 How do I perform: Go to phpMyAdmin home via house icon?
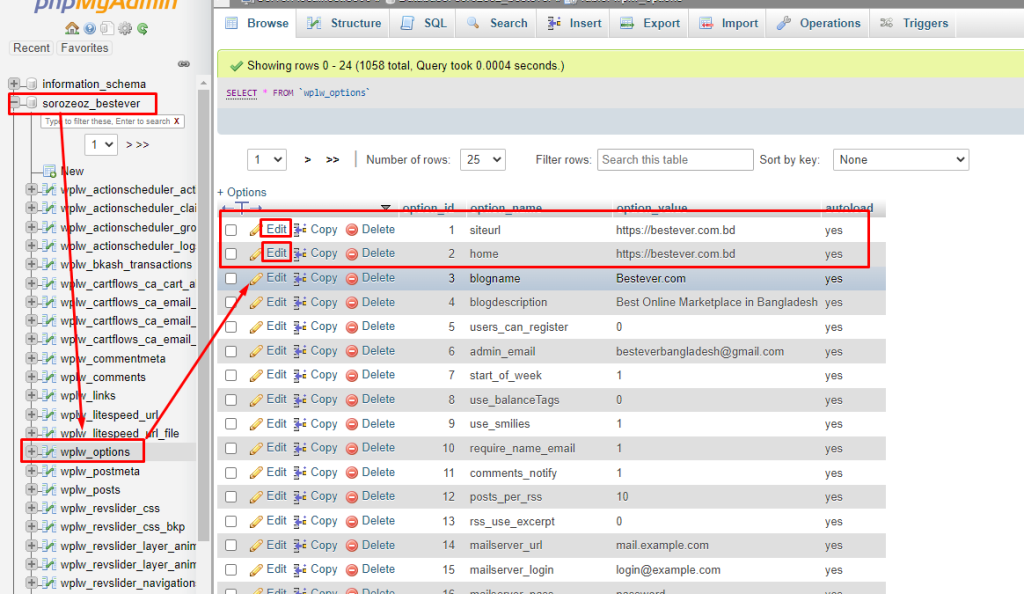click(72, 28)
